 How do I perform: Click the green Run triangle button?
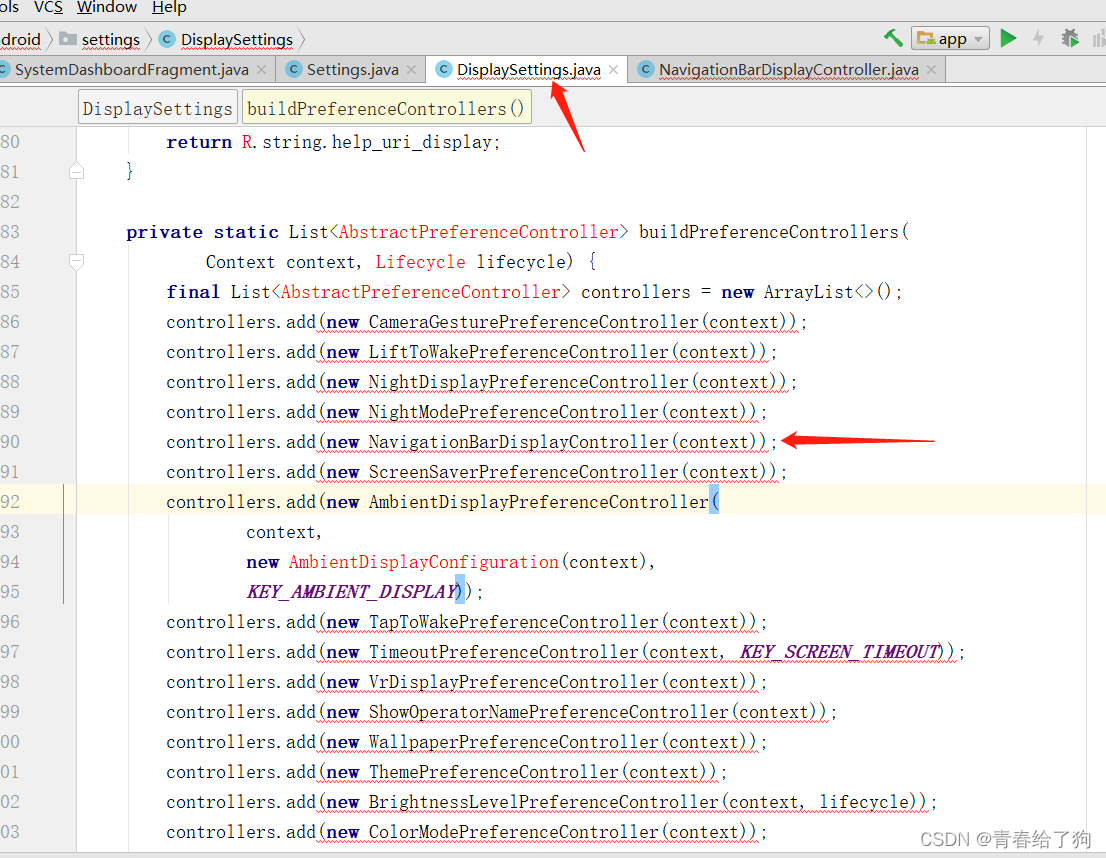click(1009, 38)
